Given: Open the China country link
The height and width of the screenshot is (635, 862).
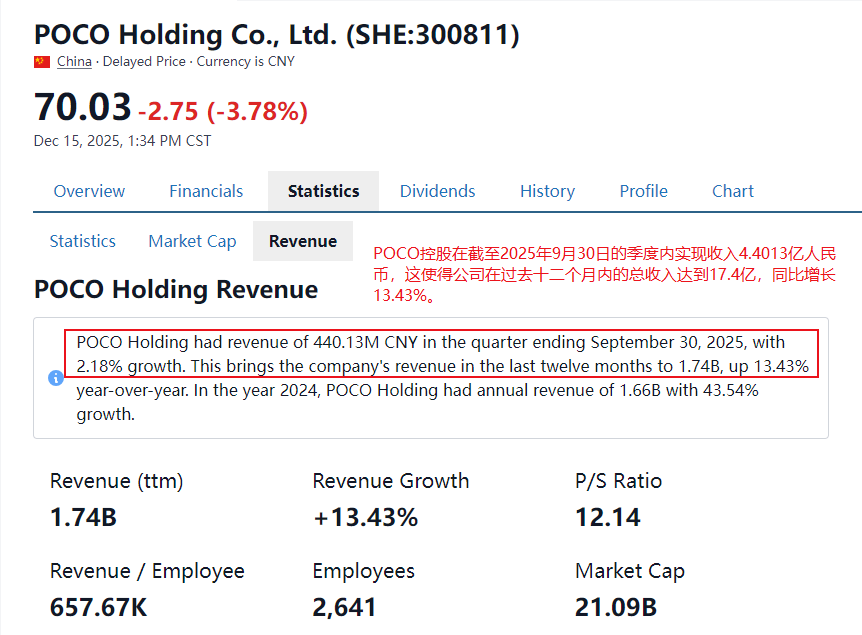Looking at the screenshot, I should 74,62.
